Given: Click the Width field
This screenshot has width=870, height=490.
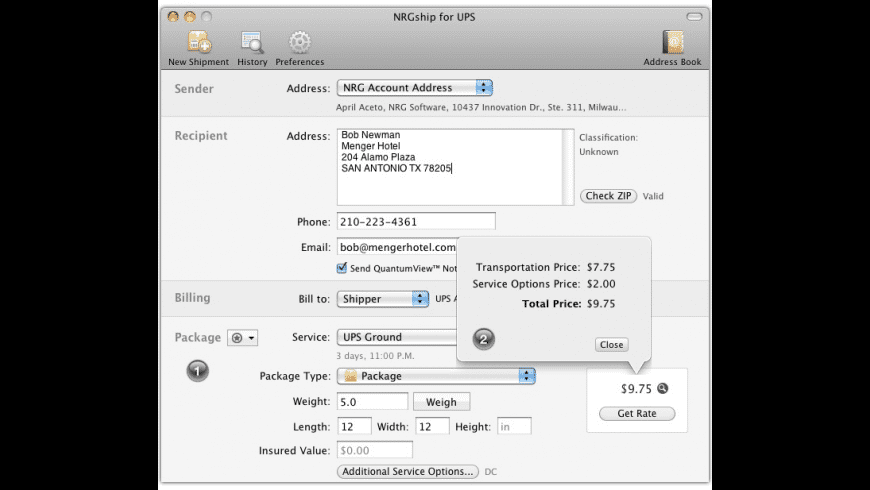Looking at the screenshot, I should click(432, 426).
